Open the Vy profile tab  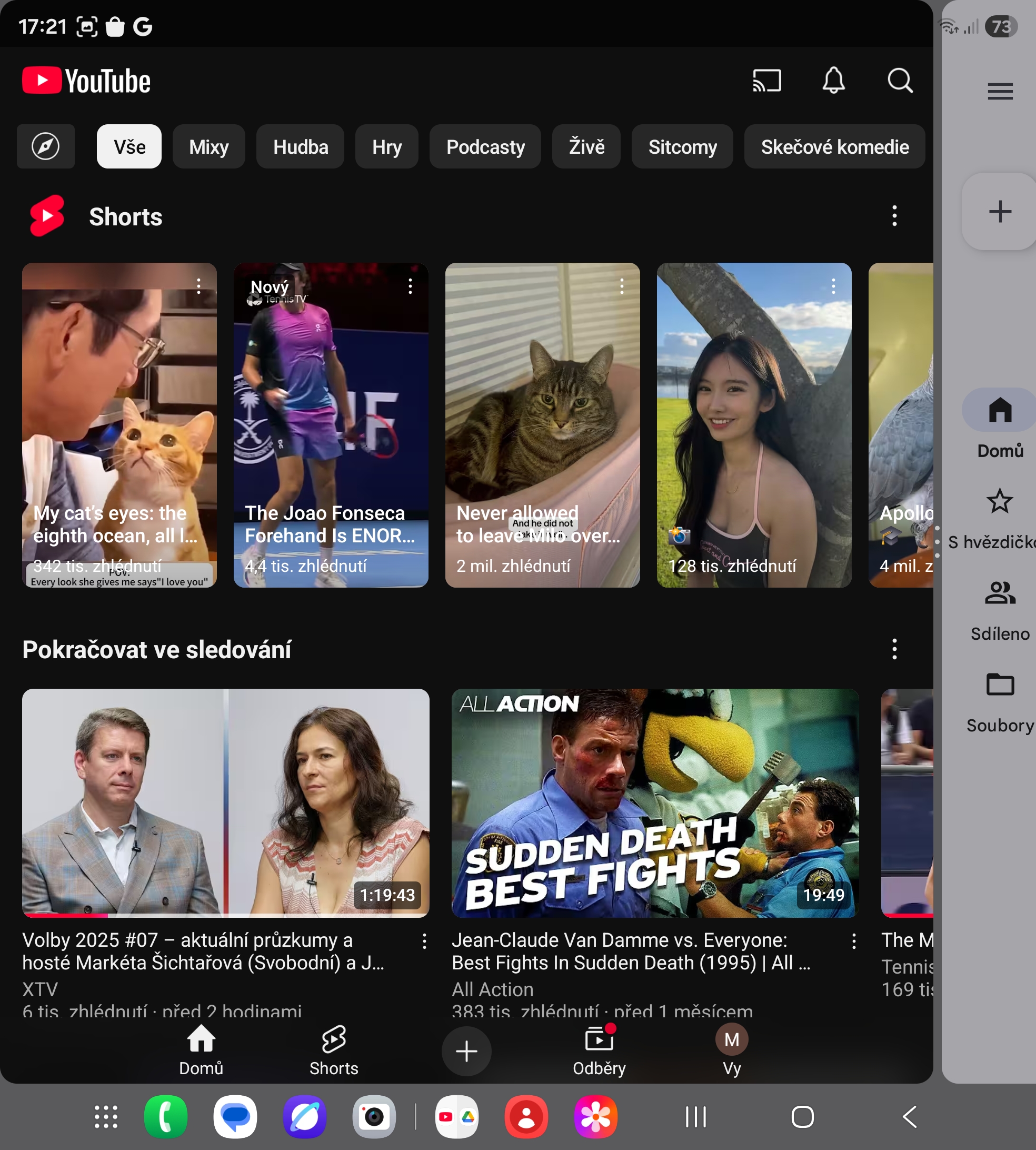tap(731, 1051)
